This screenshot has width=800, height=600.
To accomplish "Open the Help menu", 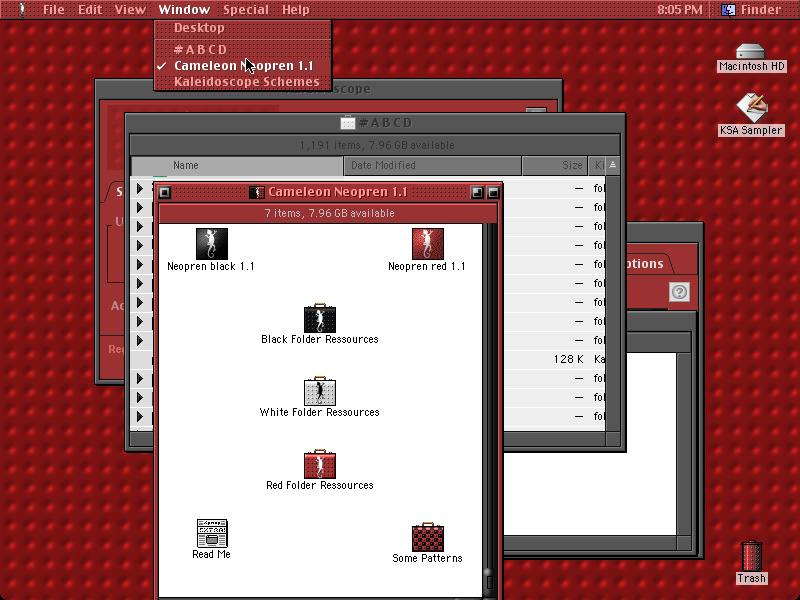I will [295, 10].
